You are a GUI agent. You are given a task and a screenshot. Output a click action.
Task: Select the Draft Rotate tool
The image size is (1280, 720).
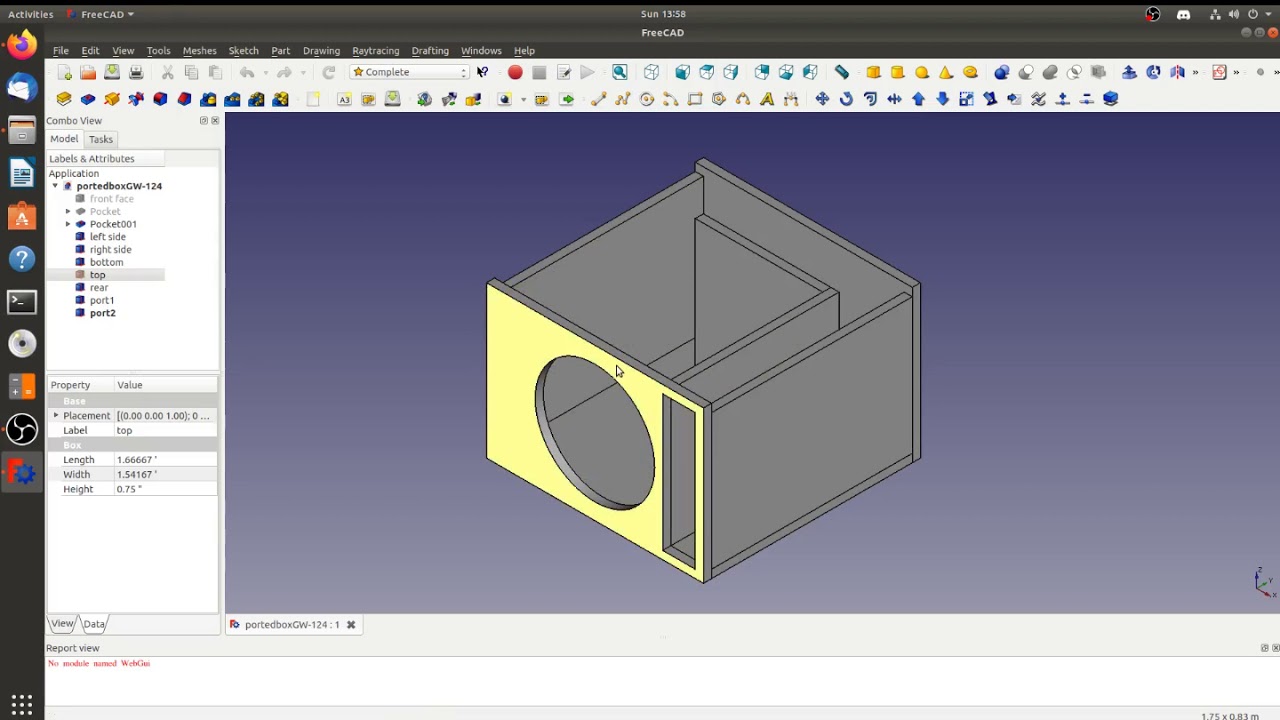[x=846, y=99]
